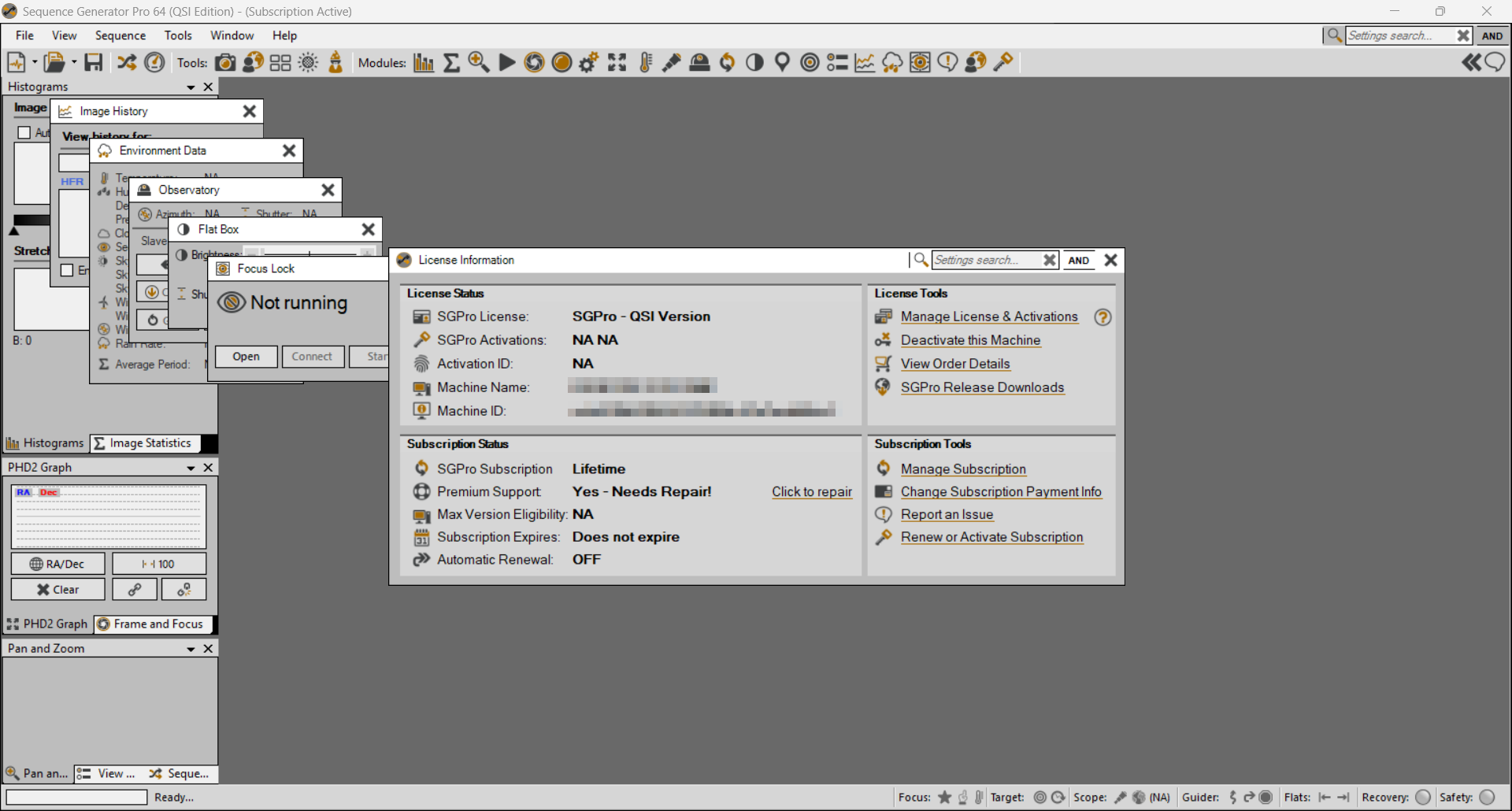Open the Image History chart module icon
Viewport: 1512px width, 811px height.
tap(865, 62)
